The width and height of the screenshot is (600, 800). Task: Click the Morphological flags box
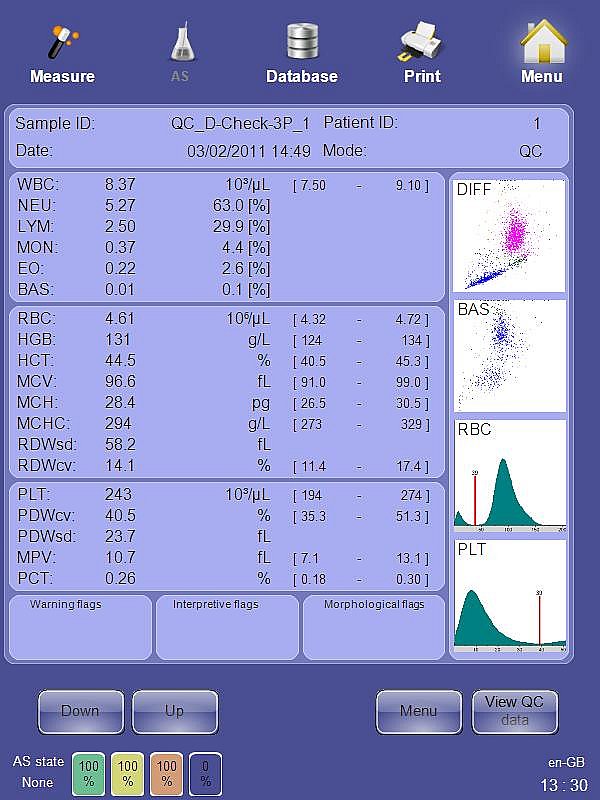pyautogui.click(x=374, y=628)
